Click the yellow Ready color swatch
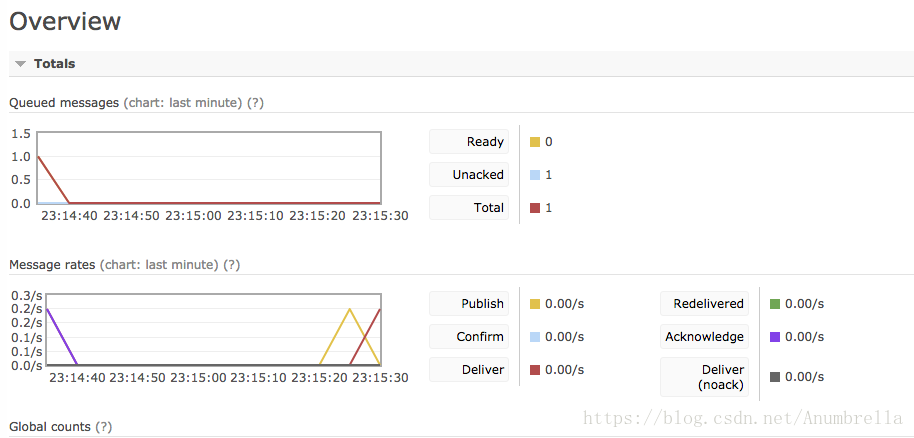This screenshot has width=914, height=438. [x=535, y=142]
